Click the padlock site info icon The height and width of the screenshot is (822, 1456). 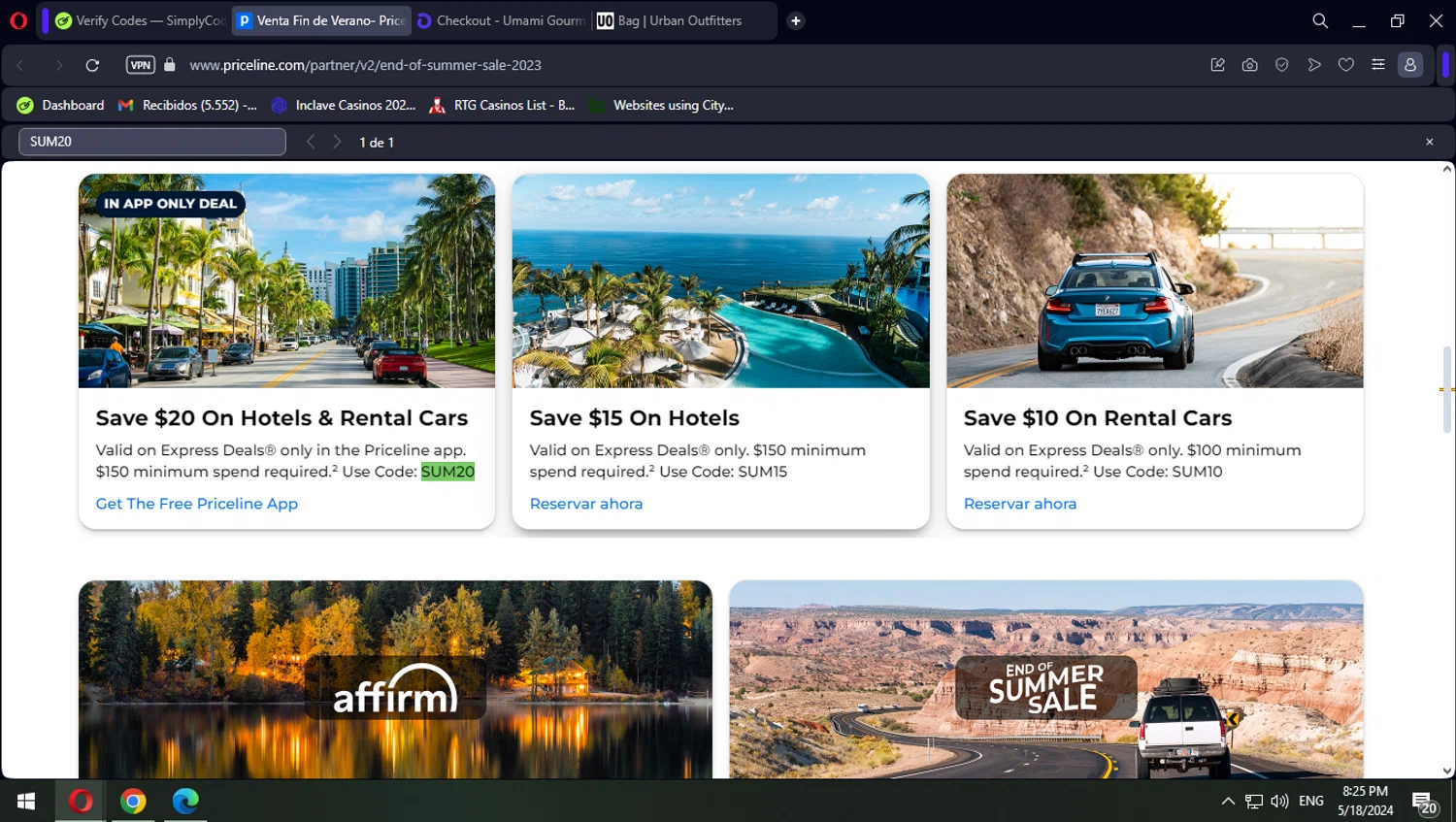click(170, 65)
